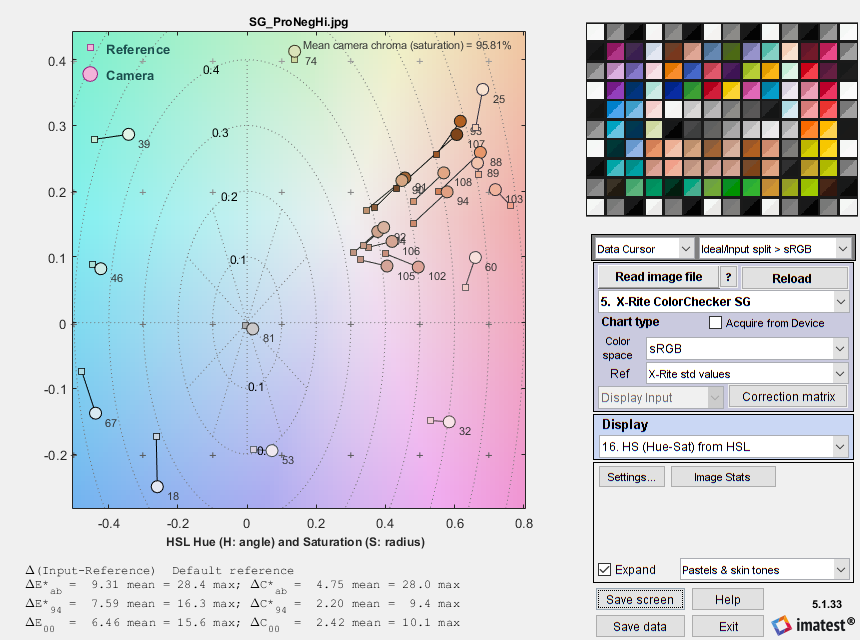Click camera circle marker labeled 25
860x640 pixels.
pos(483,90)
